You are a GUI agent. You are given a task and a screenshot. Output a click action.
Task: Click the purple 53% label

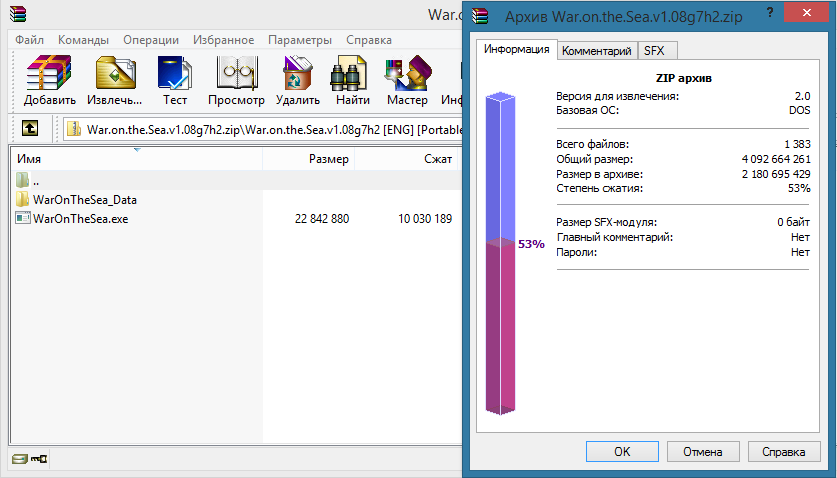[x=531, y=244]
